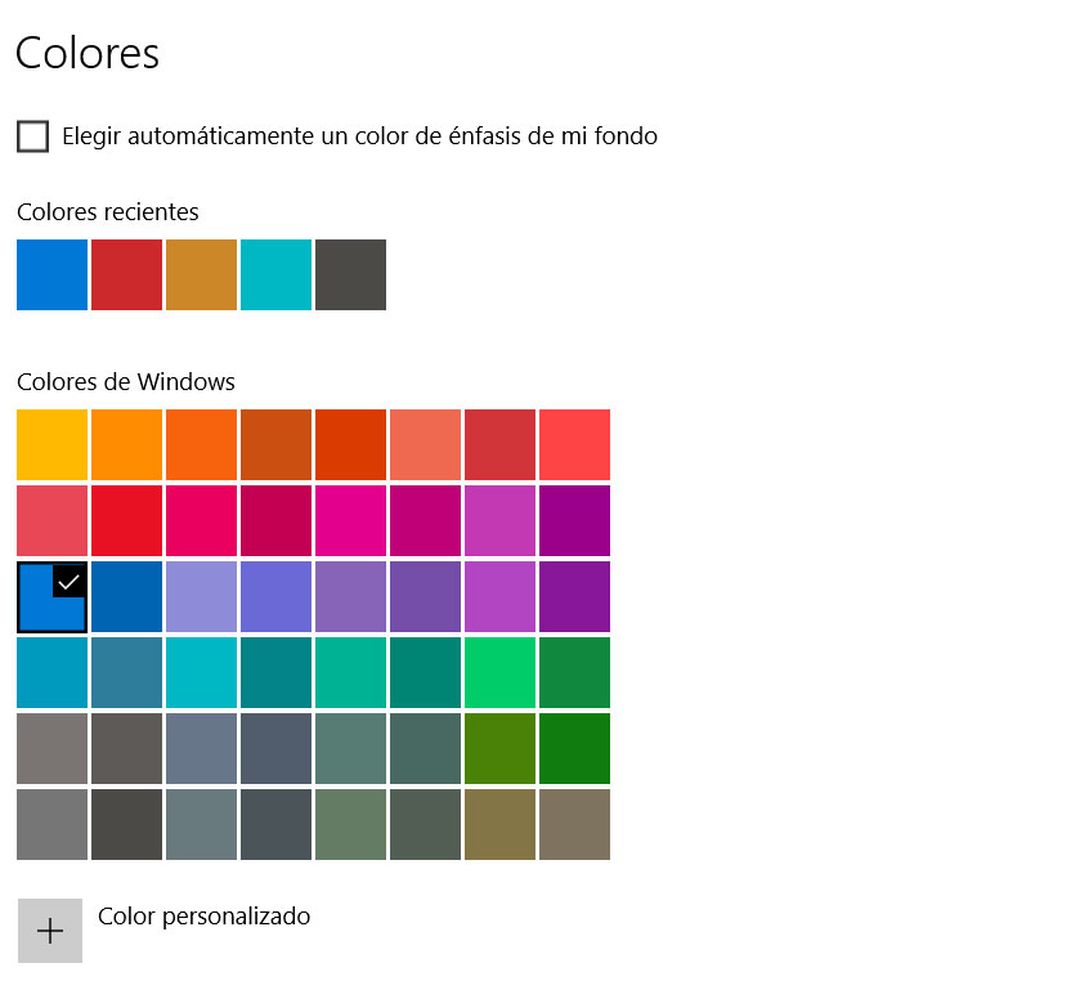Pick the slate blue-gray accent color
The image size is (1080, 999).
coord(200,749)
